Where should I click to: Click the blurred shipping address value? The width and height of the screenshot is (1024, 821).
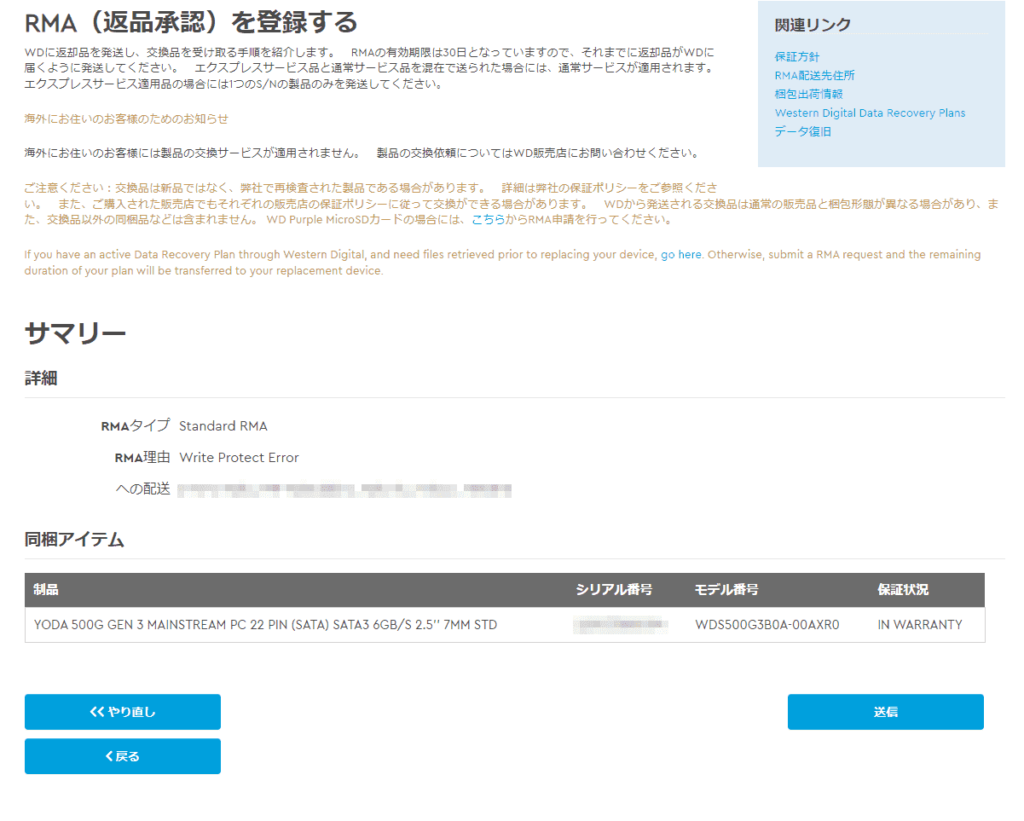click(x=344, y=489)
